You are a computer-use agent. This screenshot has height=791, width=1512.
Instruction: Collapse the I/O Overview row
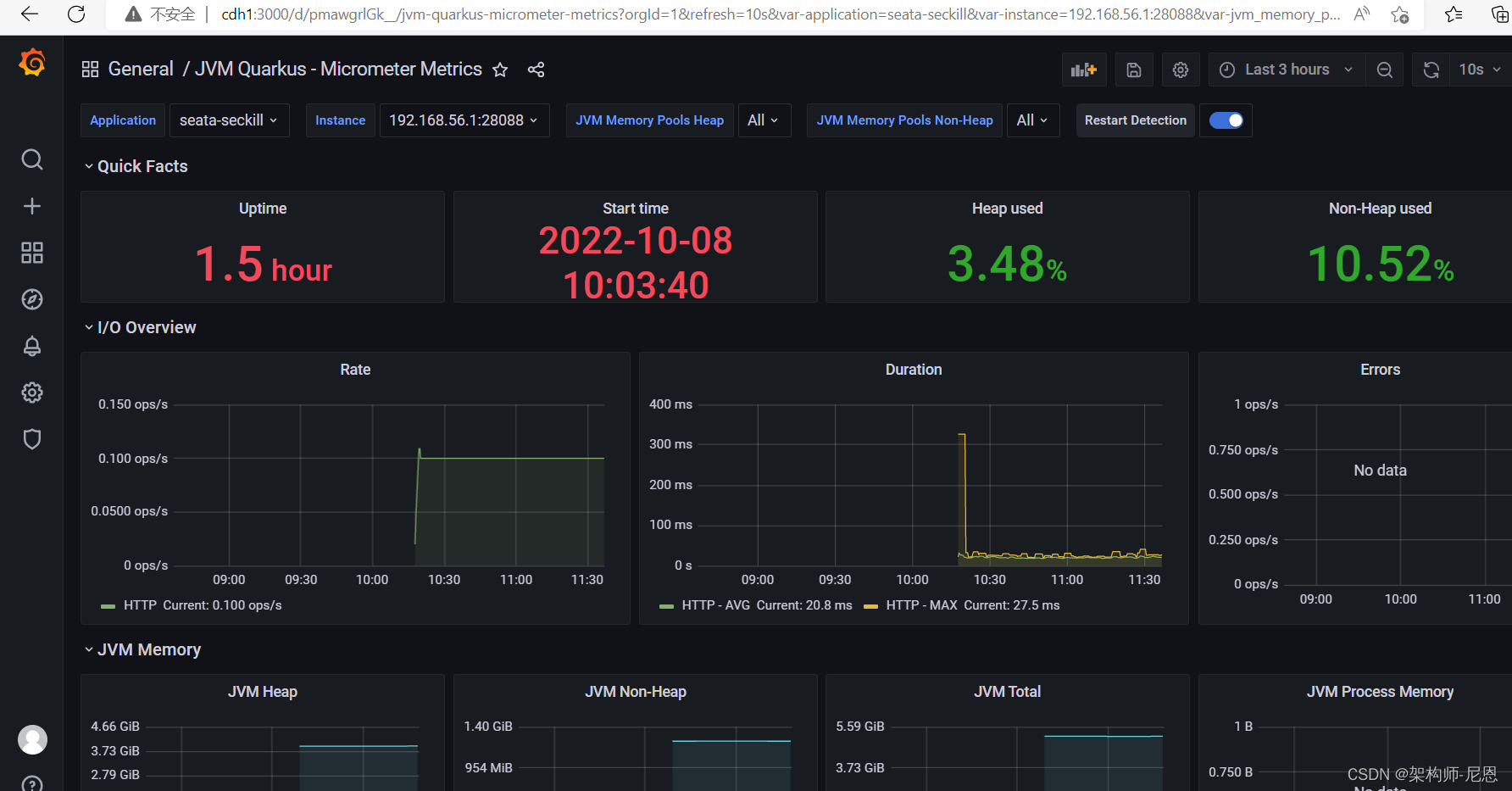(x=140, y=327)
